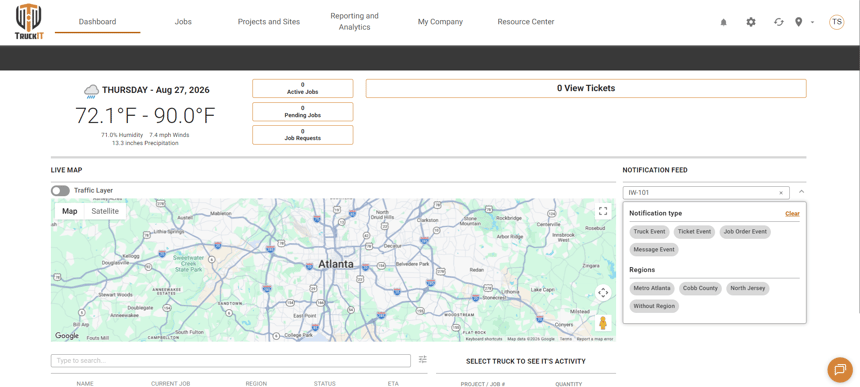860x387 pixels.
Task: Click the Clear link in notification filters
Action: click(x=792, y=214)
